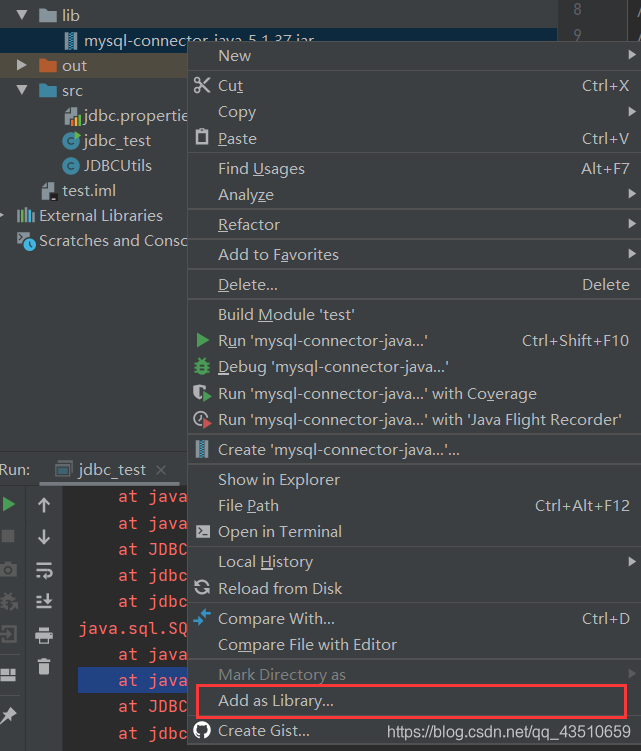Choose Compare File with Editor
641x751 pixels.
click(x=414, y=645)
